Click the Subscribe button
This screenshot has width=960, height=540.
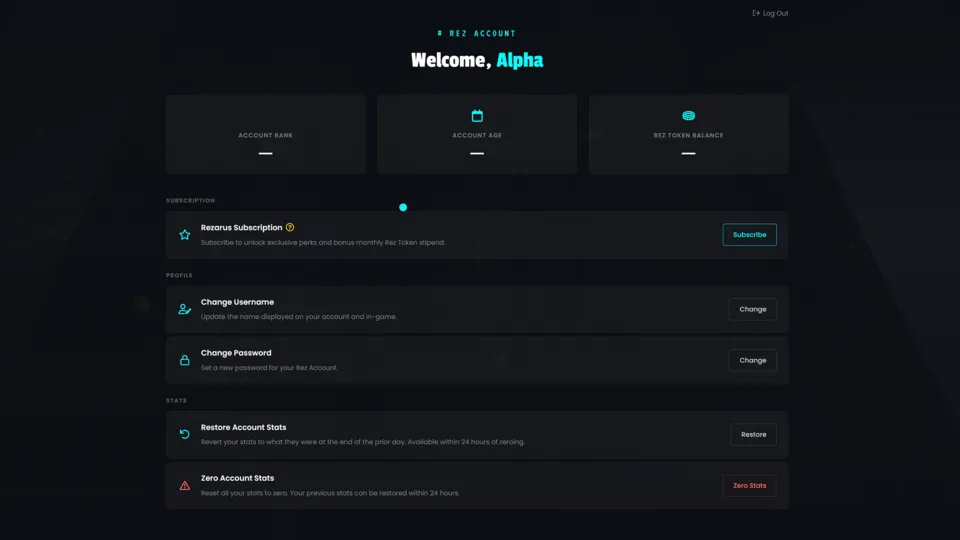pyautogui.click(x=749, y=234)
